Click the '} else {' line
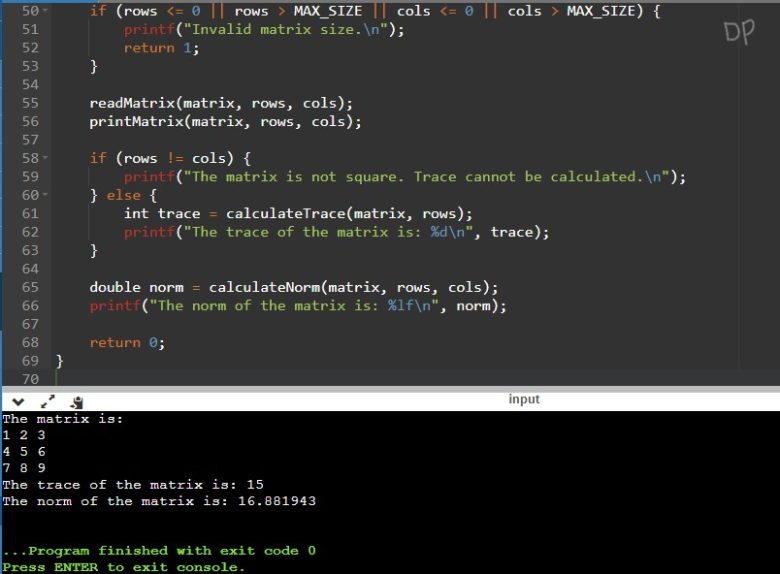The image size is (780, 574). [x=123, y=195]
